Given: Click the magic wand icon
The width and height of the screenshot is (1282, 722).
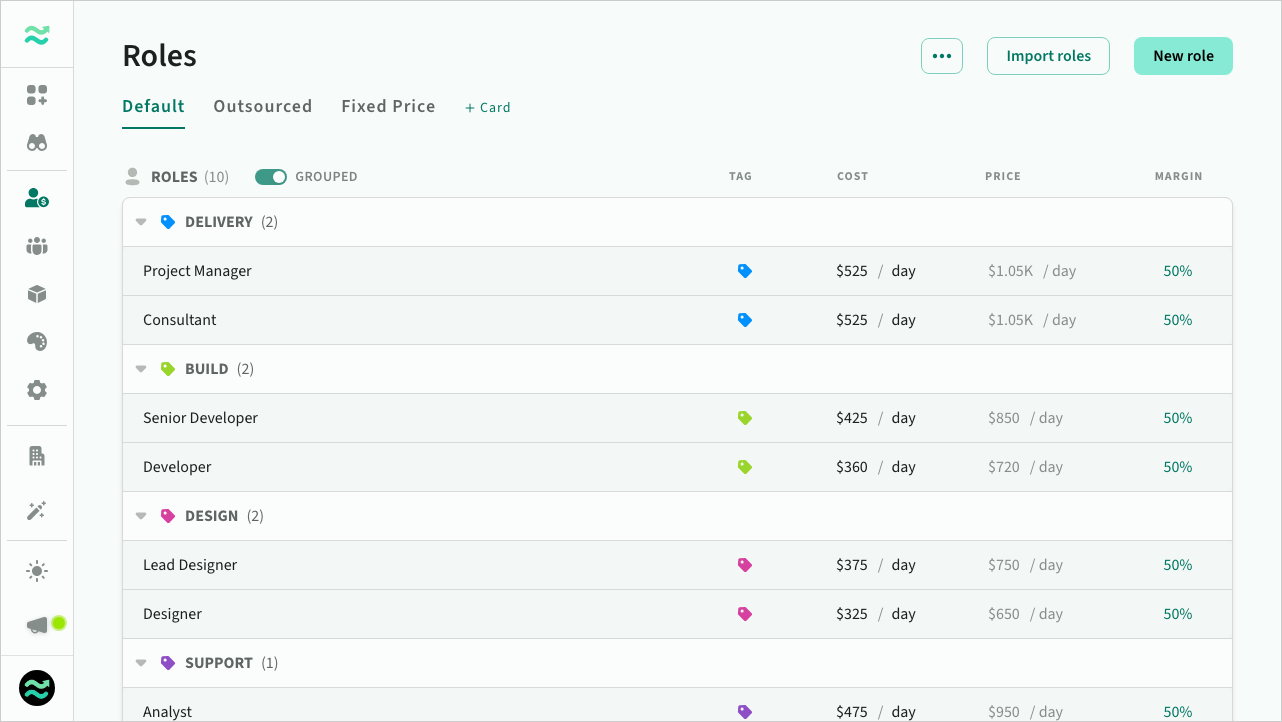Looking at the screenshot, I should click(37, 511).
